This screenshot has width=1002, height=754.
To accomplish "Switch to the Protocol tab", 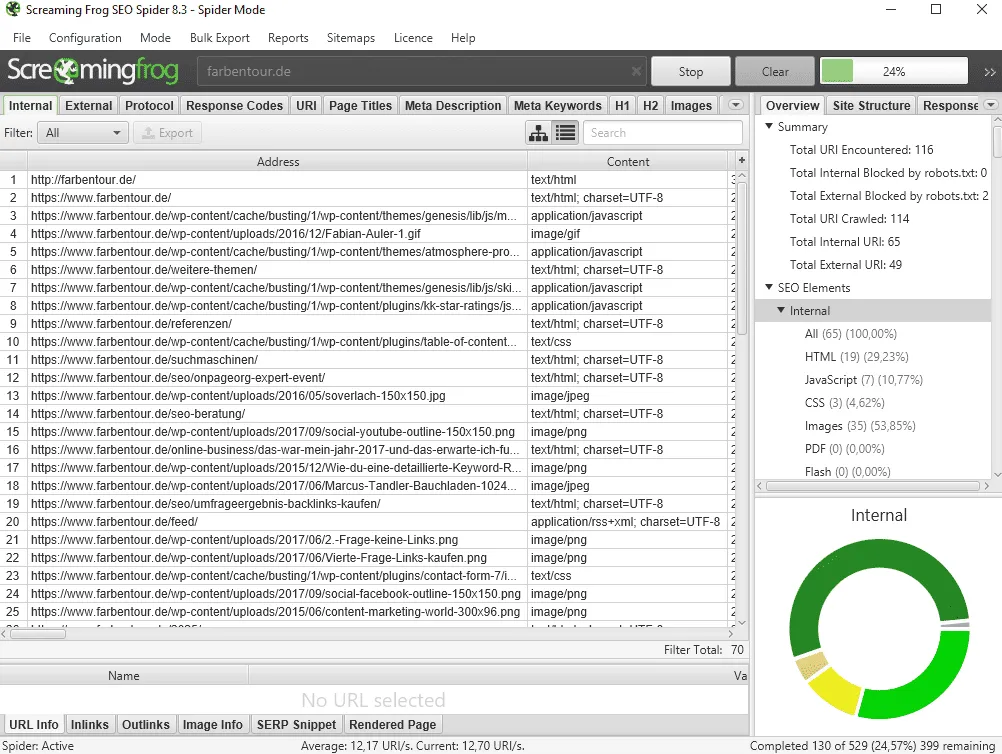I will coord(149,105).
